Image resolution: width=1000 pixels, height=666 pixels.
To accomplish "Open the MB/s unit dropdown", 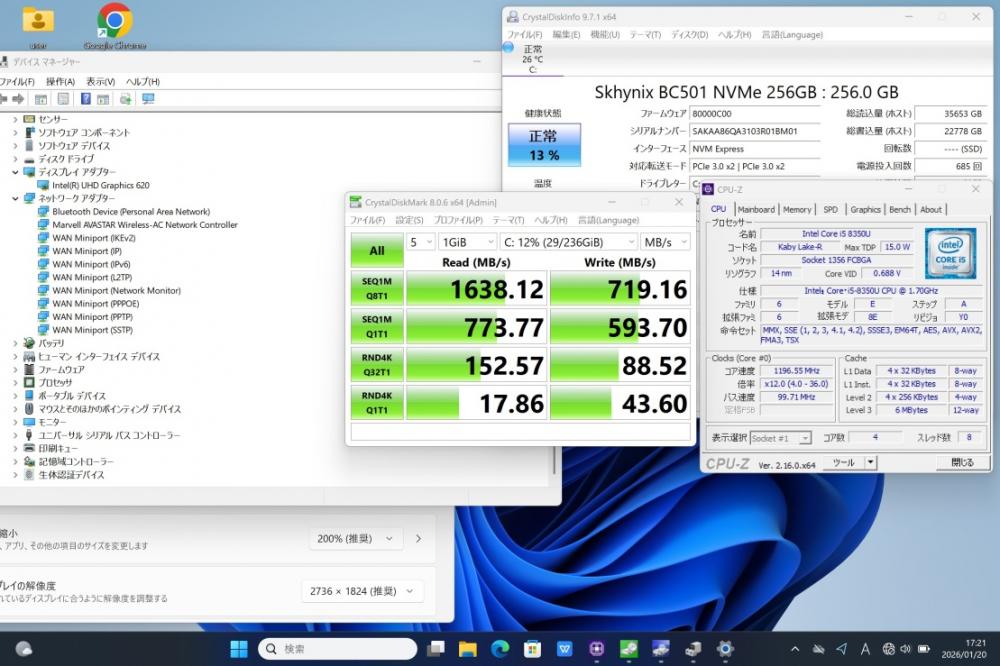I will coord(665,242).
